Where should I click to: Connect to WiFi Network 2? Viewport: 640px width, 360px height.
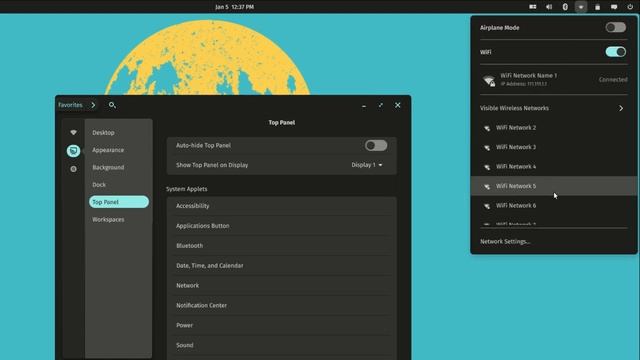(x=554, y=128)
